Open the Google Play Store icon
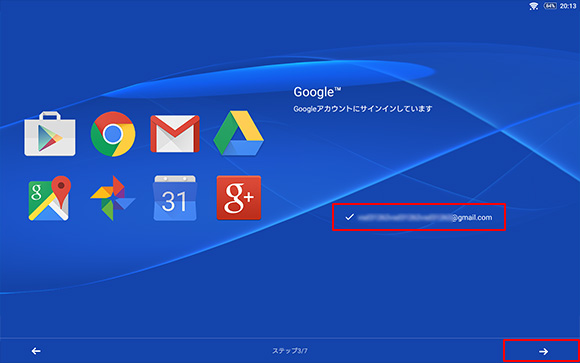Screen dimensions: 580x363 tap(50, 134)
